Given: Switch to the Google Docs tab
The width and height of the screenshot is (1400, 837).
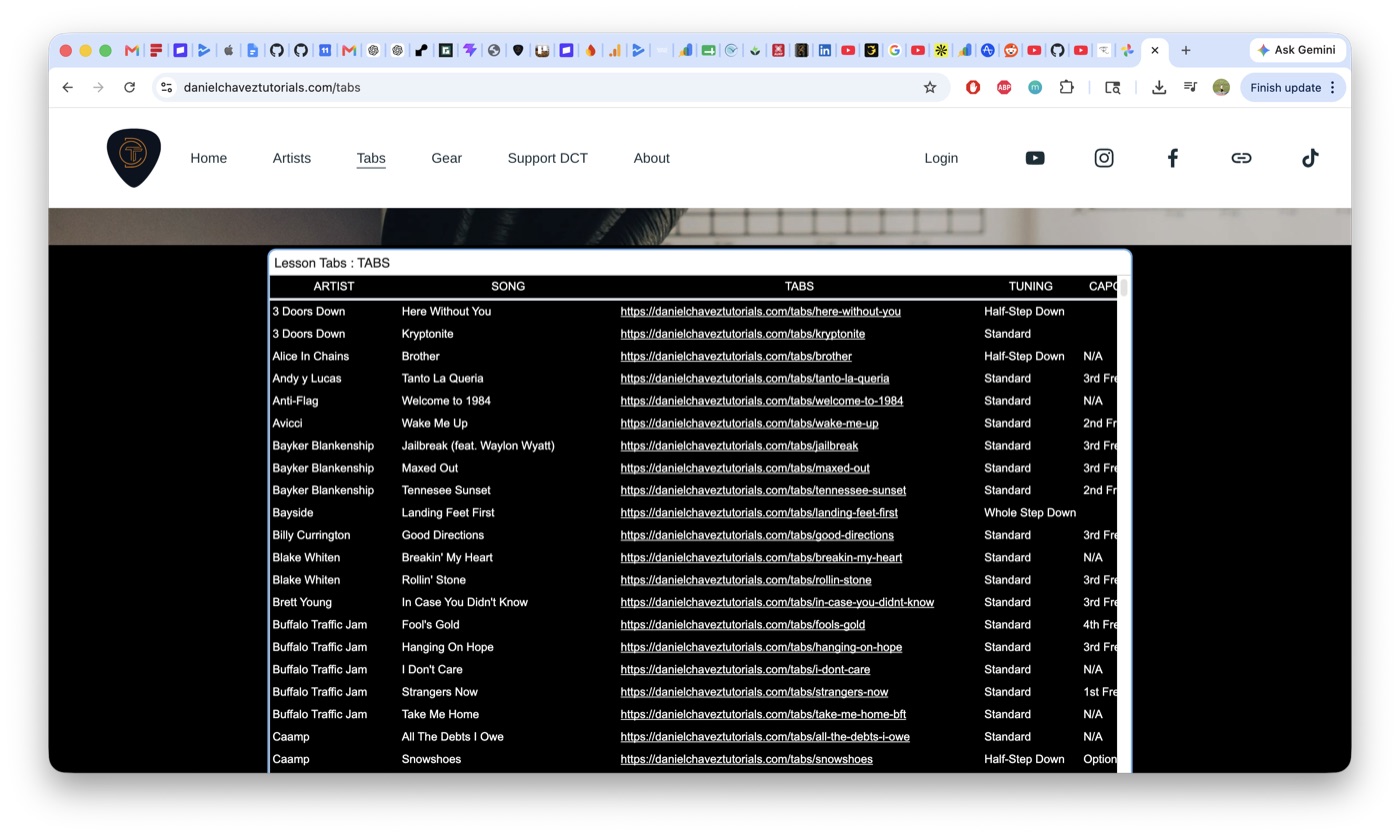Looking at the screenshot, I should pos(252,50).
